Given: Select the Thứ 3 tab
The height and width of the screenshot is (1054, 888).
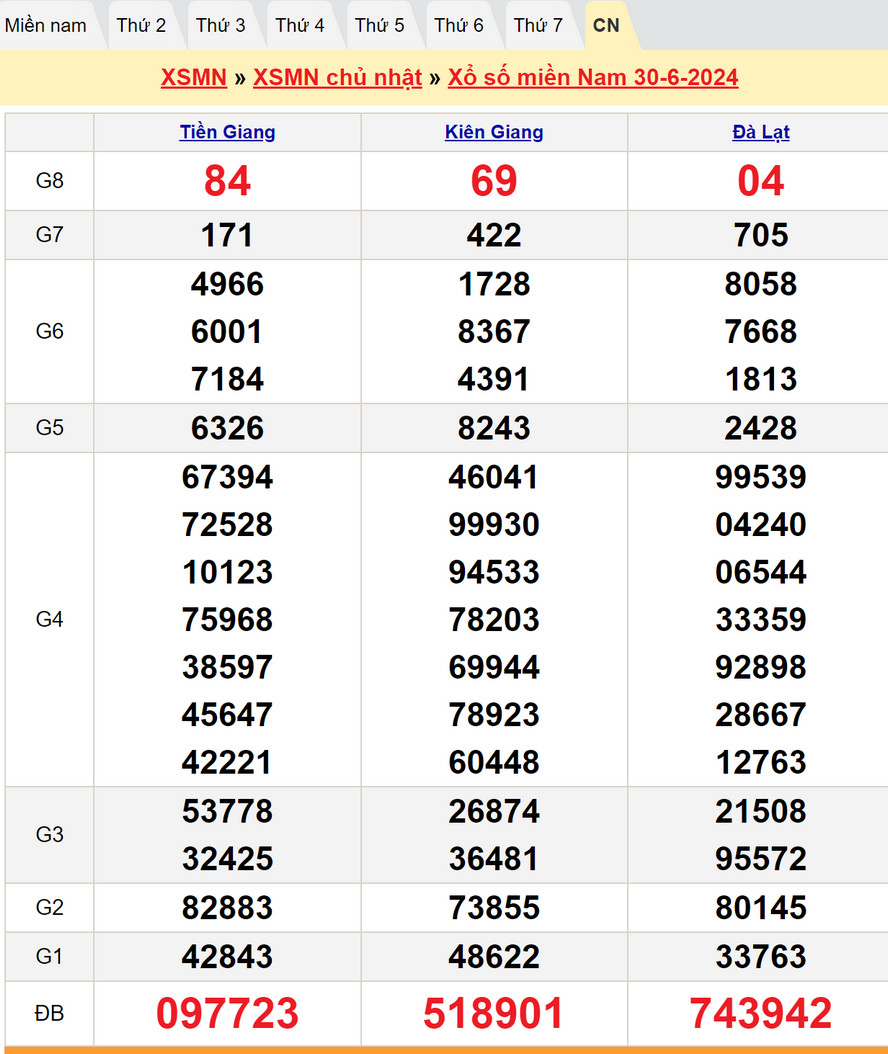Looking at the screenshot, I should [221, 25].
